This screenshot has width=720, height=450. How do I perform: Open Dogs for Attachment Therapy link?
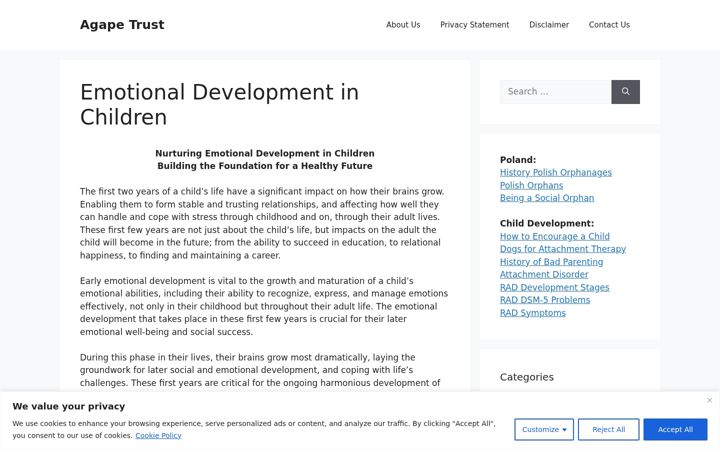click(x=563, y=249)
